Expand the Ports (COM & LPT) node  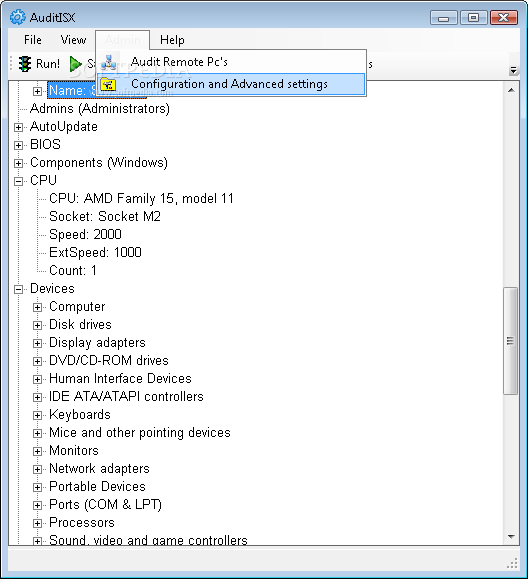point(37,505)
